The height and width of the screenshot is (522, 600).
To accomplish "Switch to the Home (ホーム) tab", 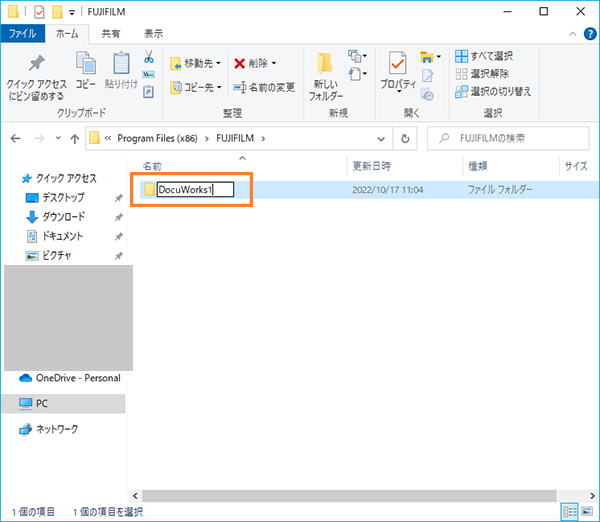I will pos(67,34).
